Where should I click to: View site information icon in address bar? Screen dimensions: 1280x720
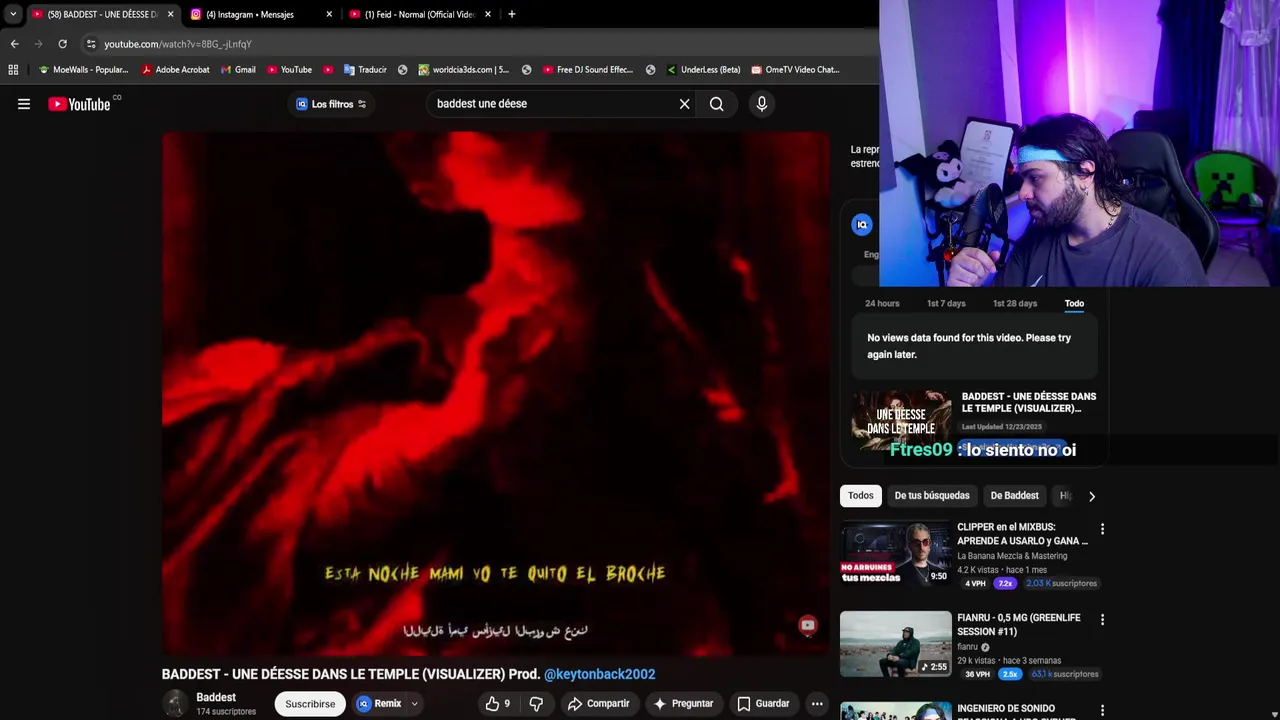tap(91, 44)
